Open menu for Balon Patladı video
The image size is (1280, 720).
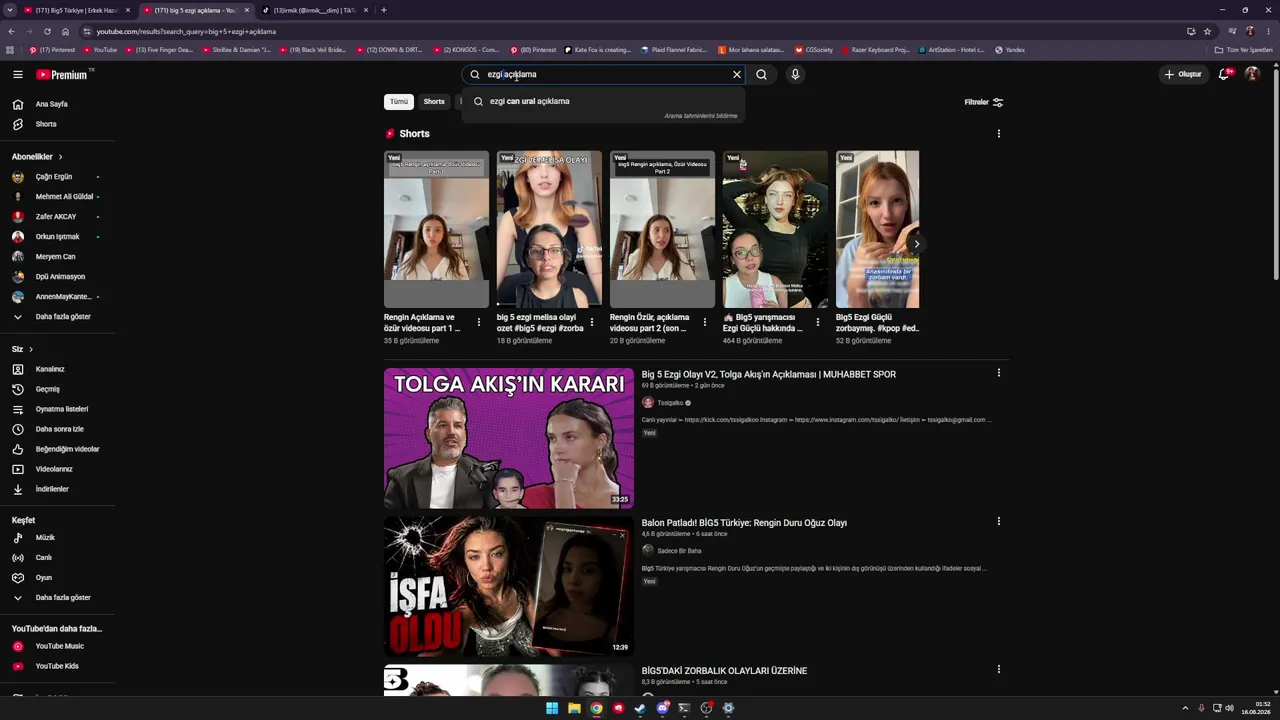[x=998, y=521]
